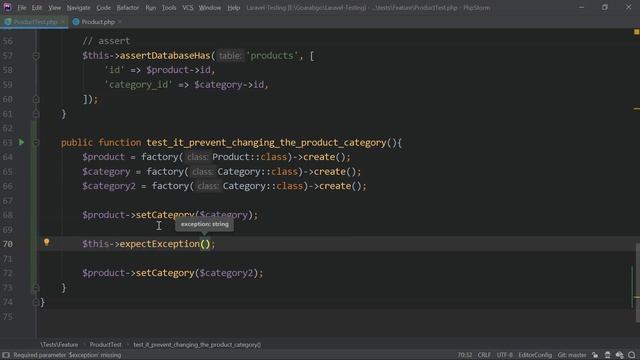
Task: Open the Help menu
Action: (233, 7)
